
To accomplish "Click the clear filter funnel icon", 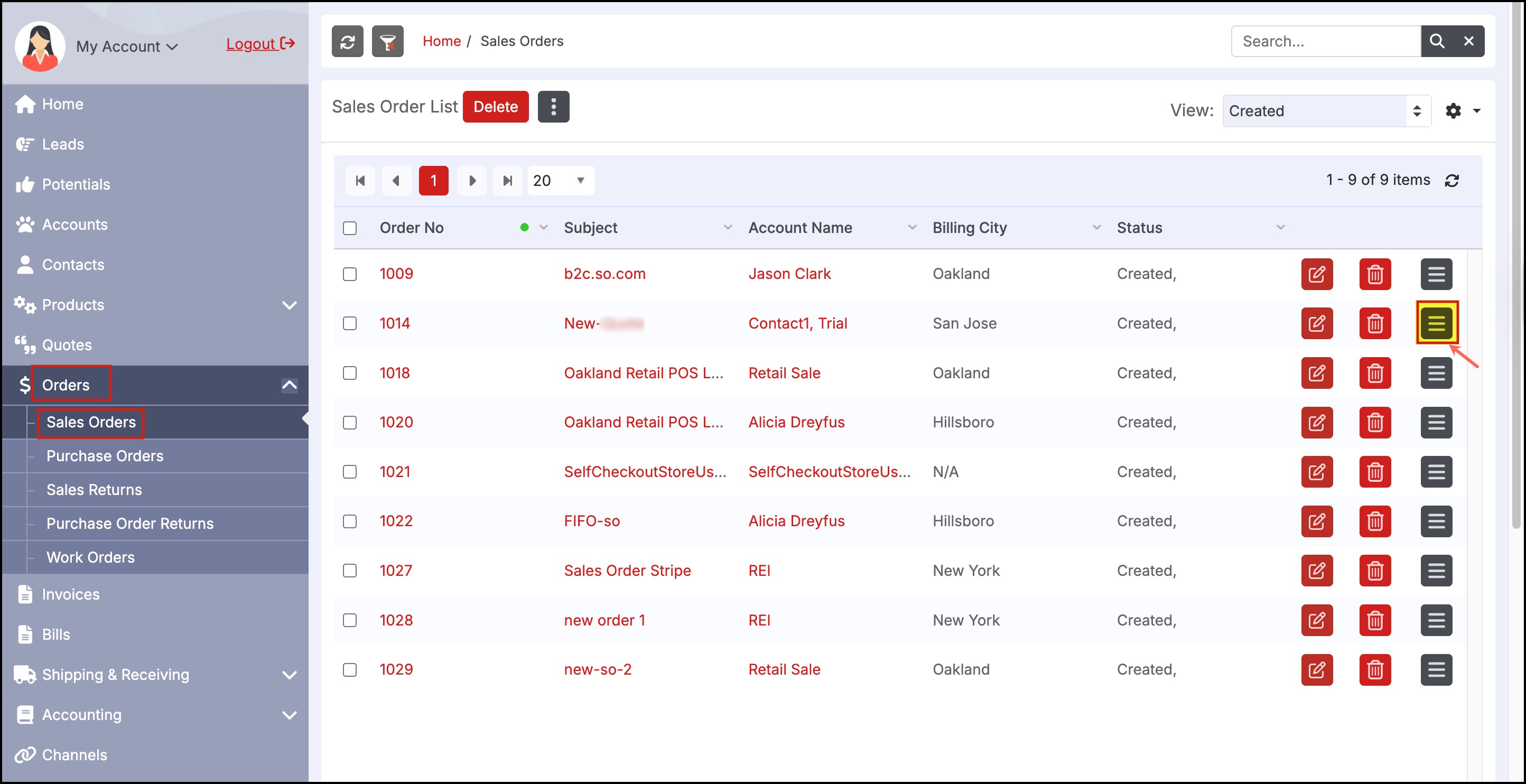I will tap(387, 41).
